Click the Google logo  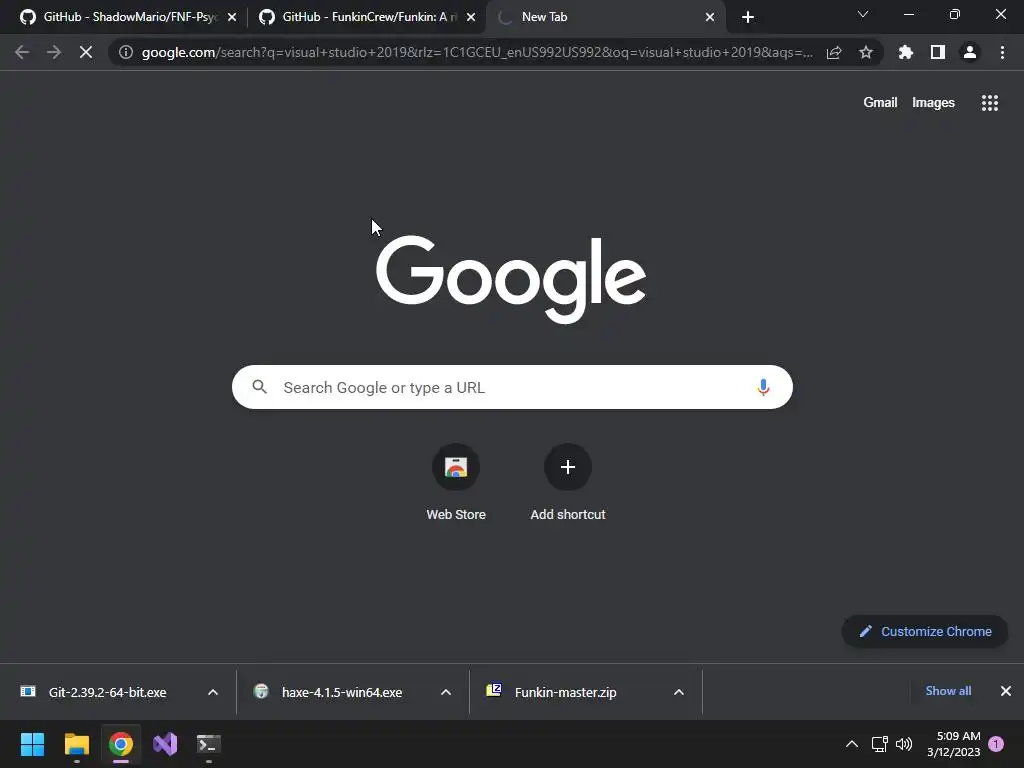point(511,279)
